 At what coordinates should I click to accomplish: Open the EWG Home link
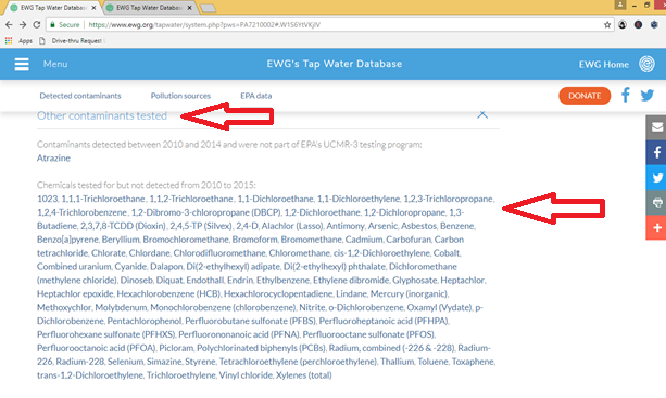click(604, 64)
